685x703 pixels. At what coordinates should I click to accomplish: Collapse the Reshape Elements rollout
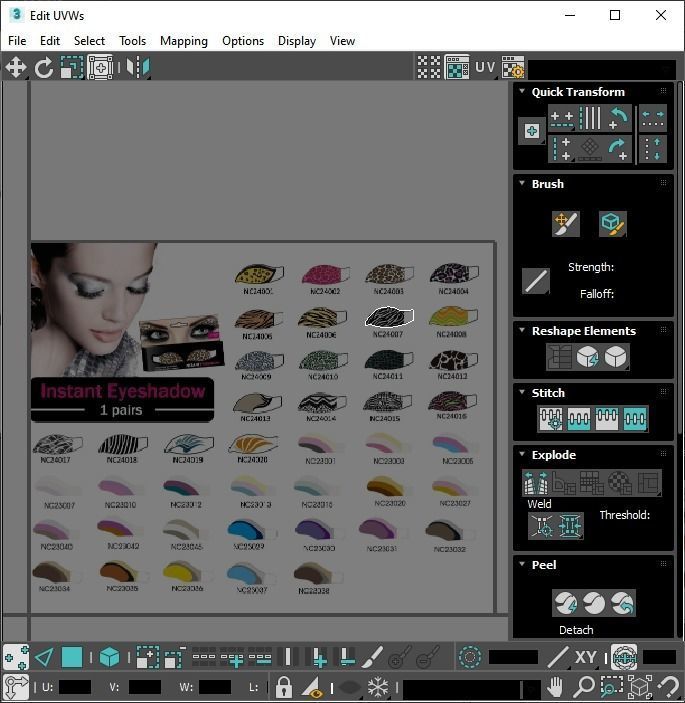522,330
